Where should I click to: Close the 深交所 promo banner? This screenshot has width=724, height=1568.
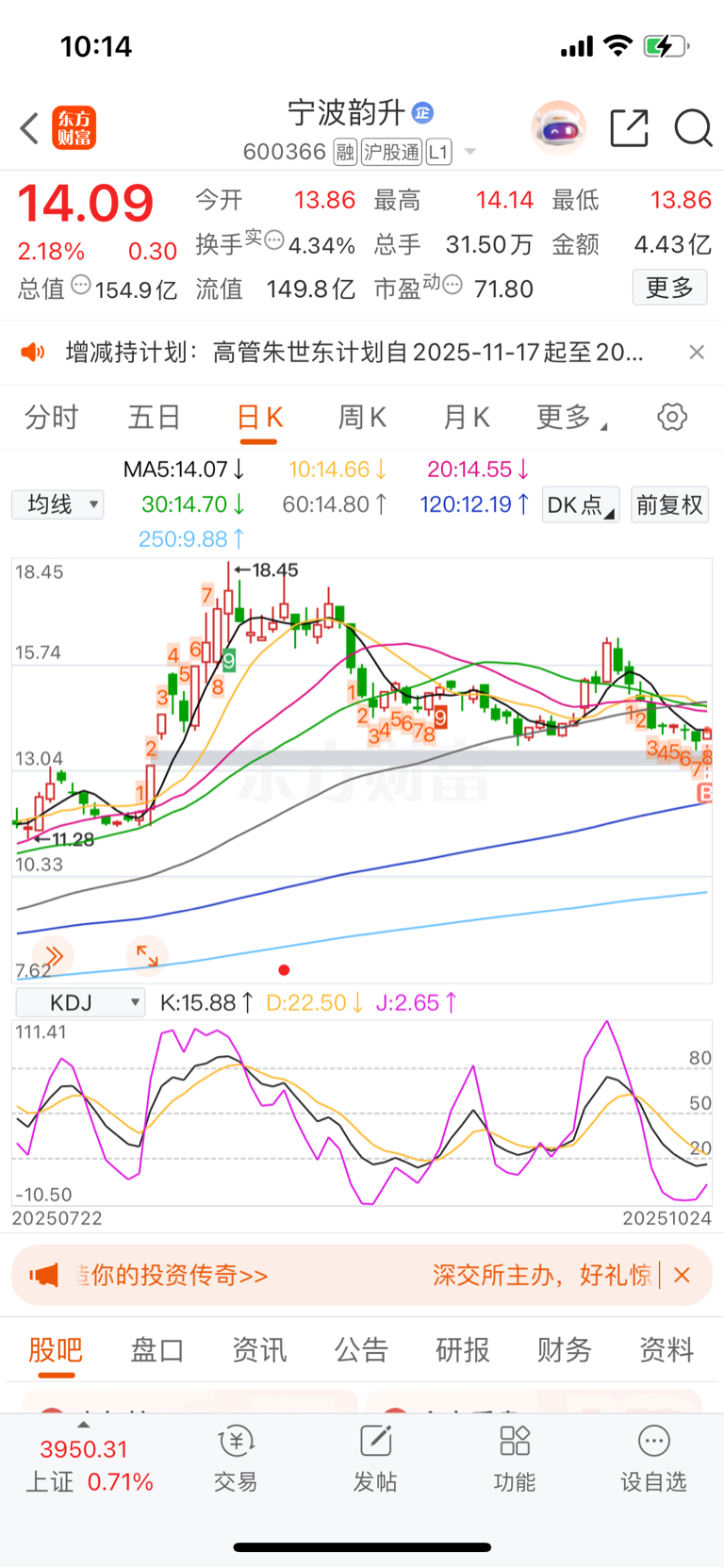pos(682,1276)
